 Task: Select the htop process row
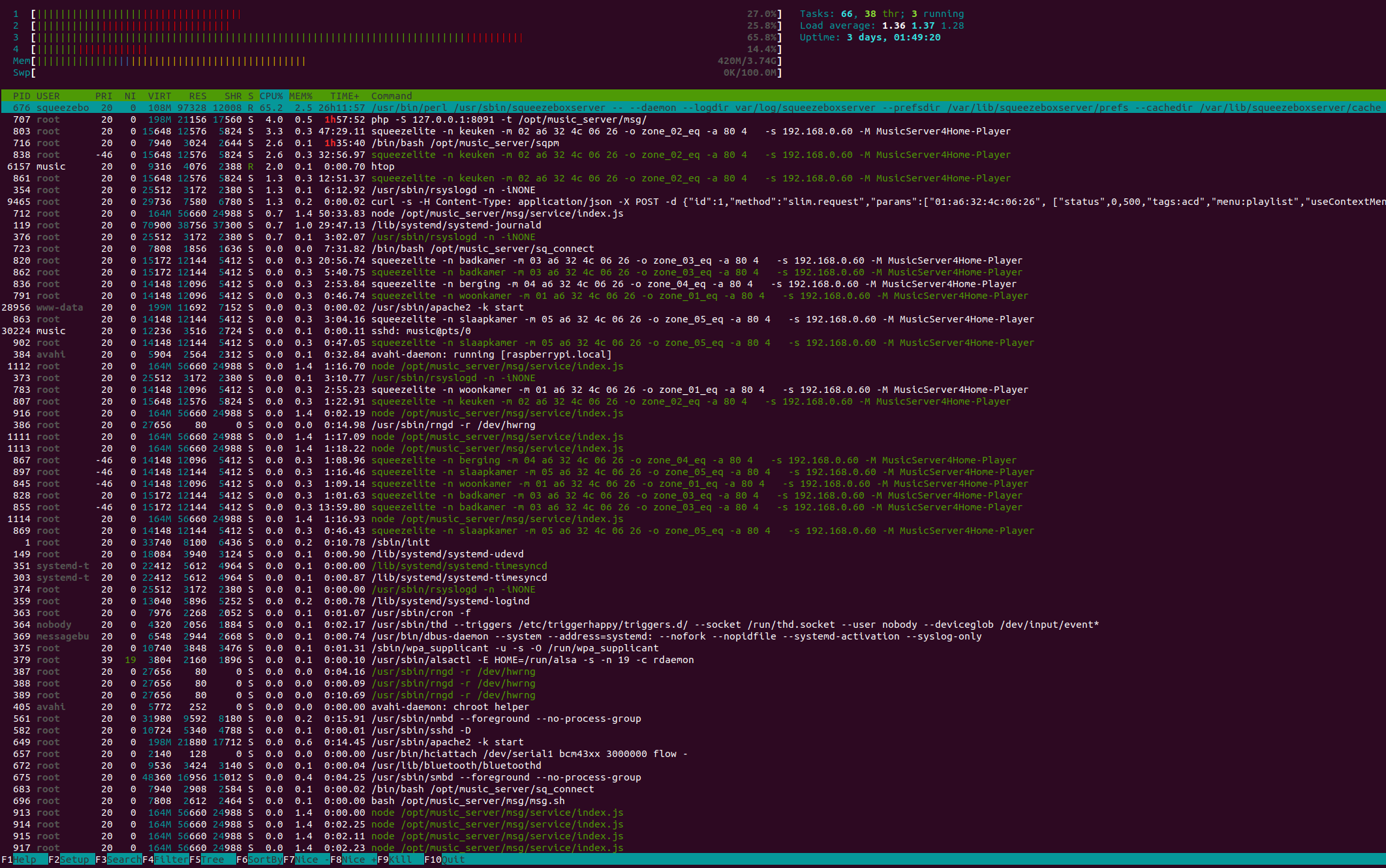pyautogui.click(x=383, y=166)
